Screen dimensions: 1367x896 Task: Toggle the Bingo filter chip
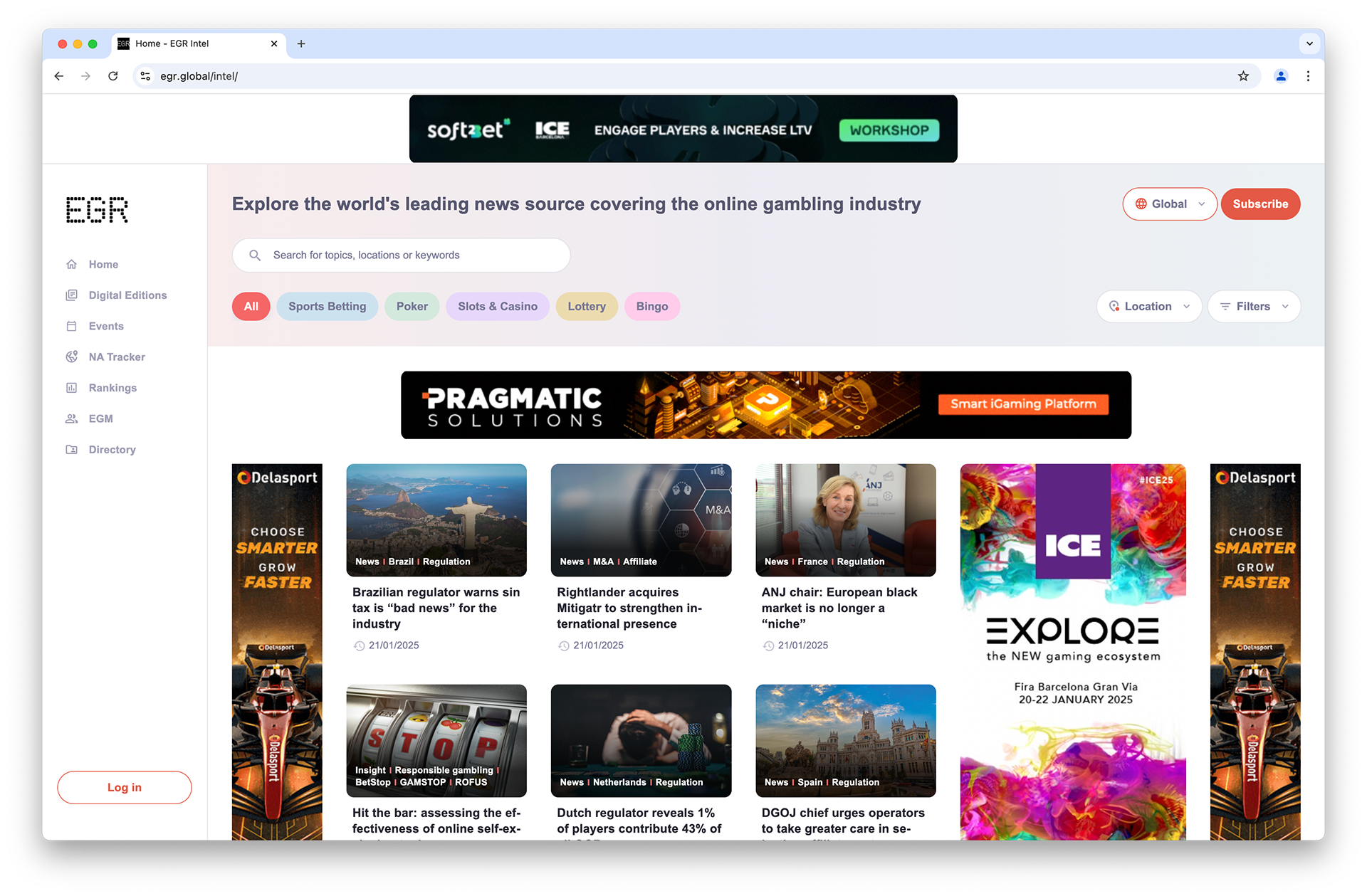click(652, 306)
